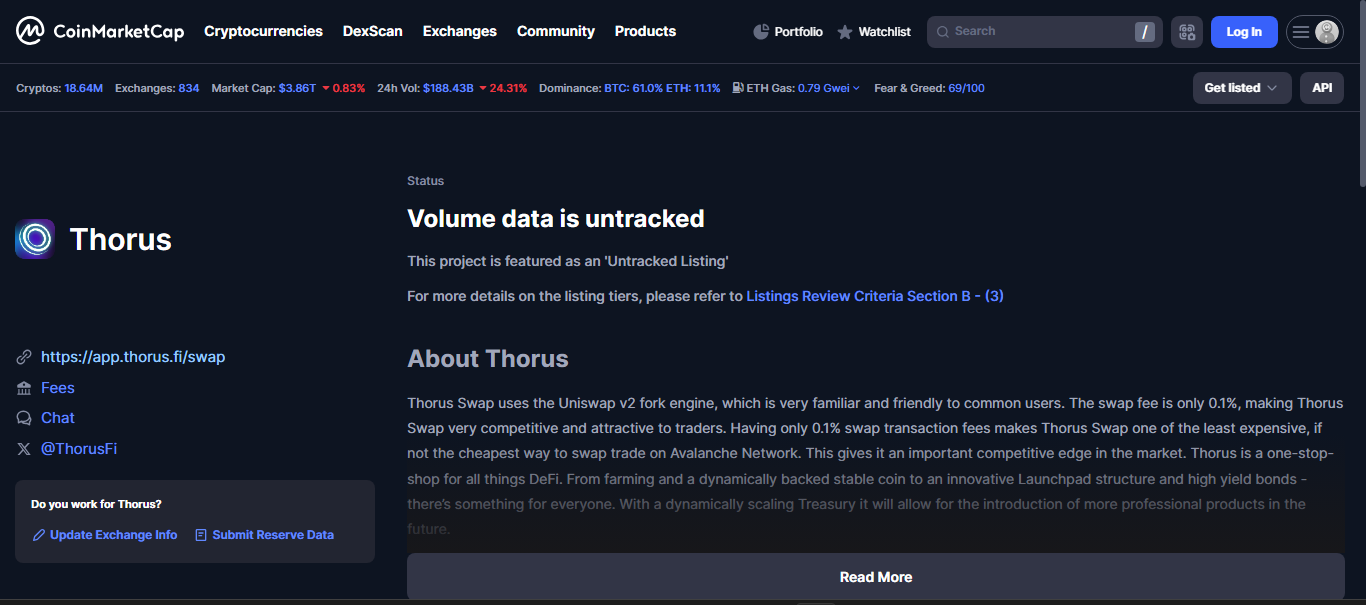1366x605 pixels.
Task: Open the Cryptocurrencies menu
Action: (x=263, y=31)
